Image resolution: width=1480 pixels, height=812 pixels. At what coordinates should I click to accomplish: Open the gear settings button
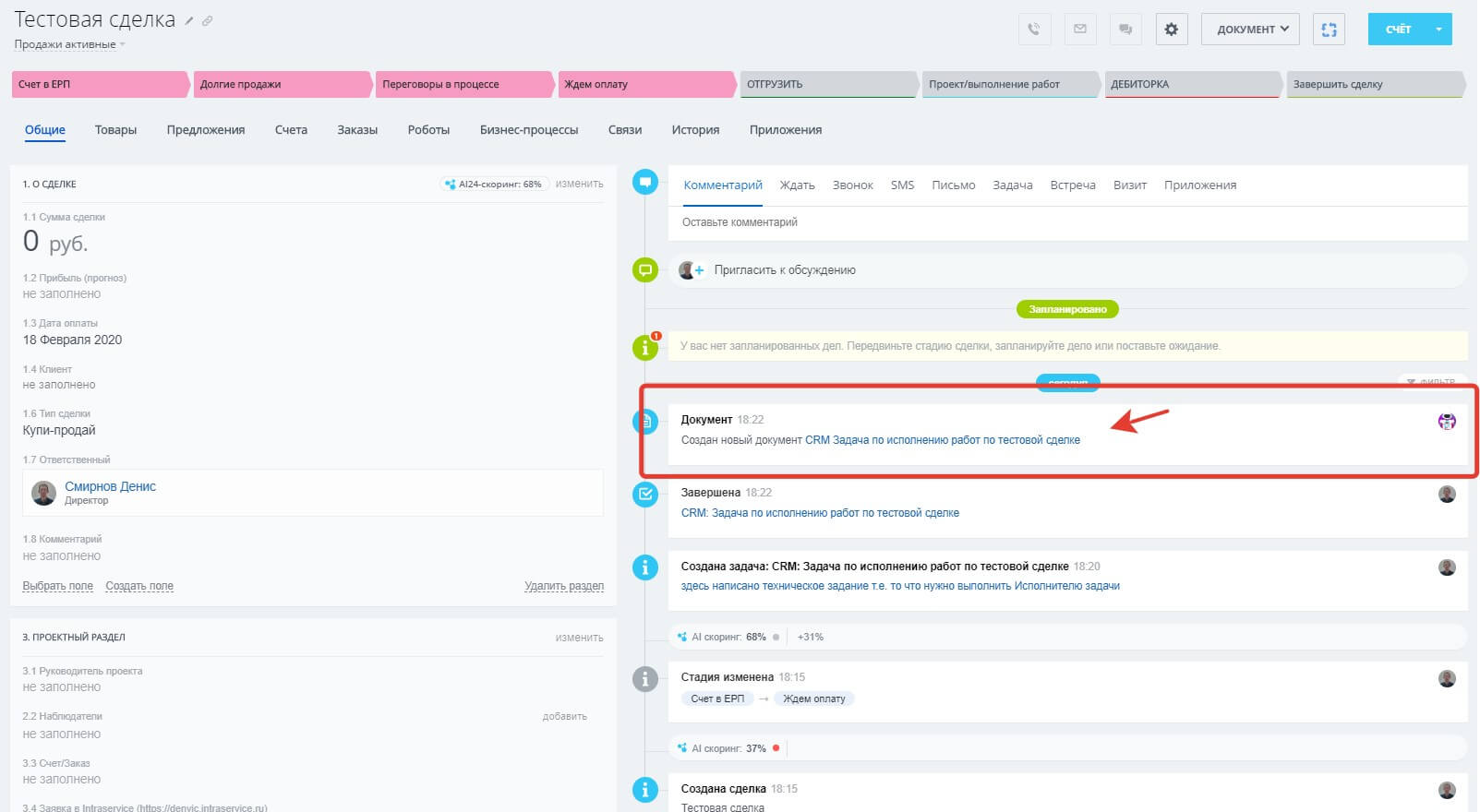1171,29
